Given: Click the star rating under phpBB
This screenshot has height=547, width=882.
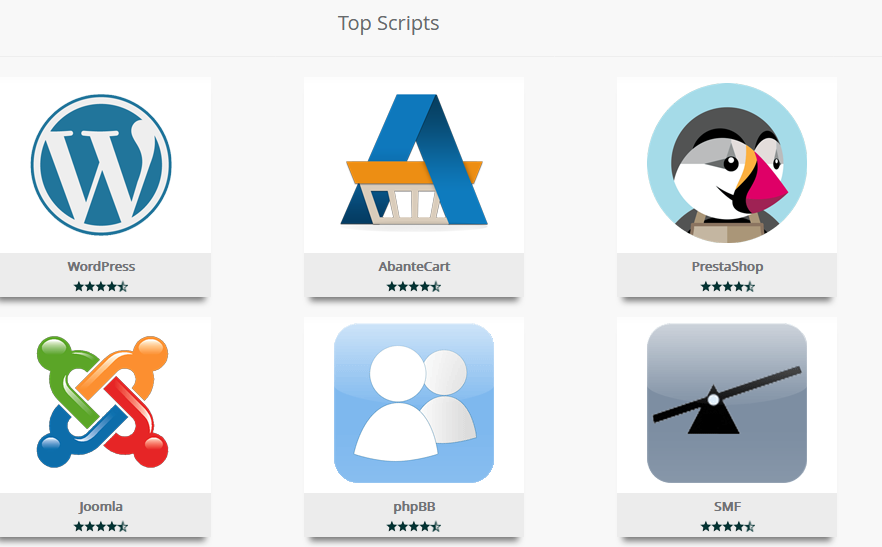Looking at the screenshot, I should click(414, 527).
